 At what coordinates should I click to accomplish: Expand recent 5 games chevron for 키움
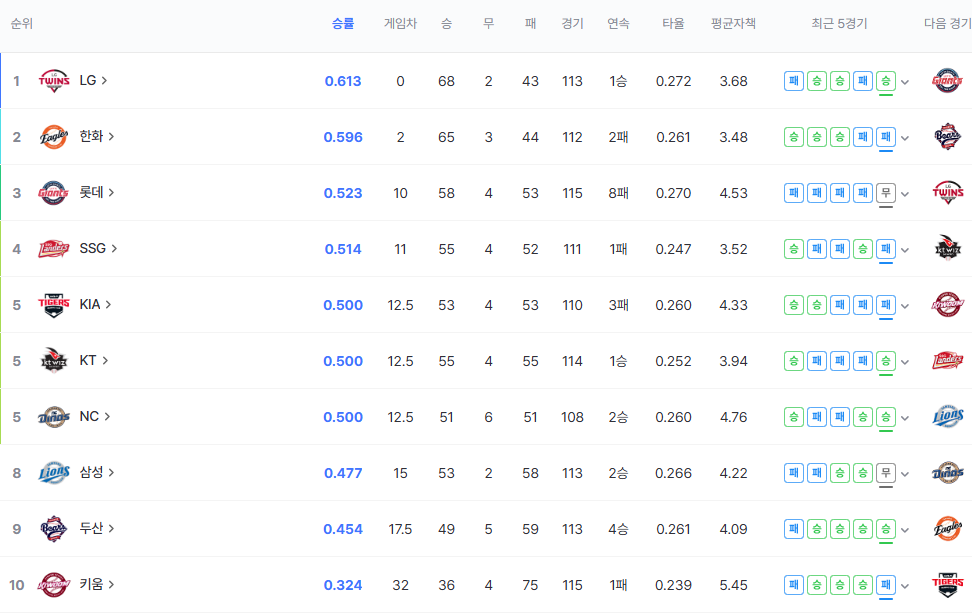[905, 586]
